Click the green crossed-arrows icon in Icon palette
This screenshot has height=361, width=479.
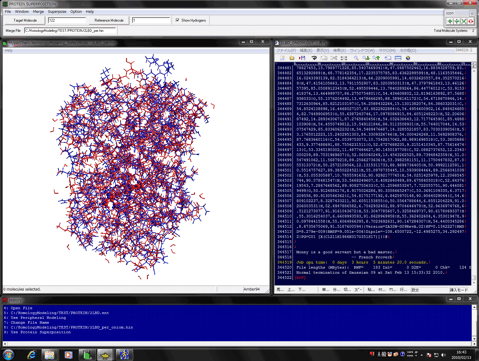click(464, 21)
